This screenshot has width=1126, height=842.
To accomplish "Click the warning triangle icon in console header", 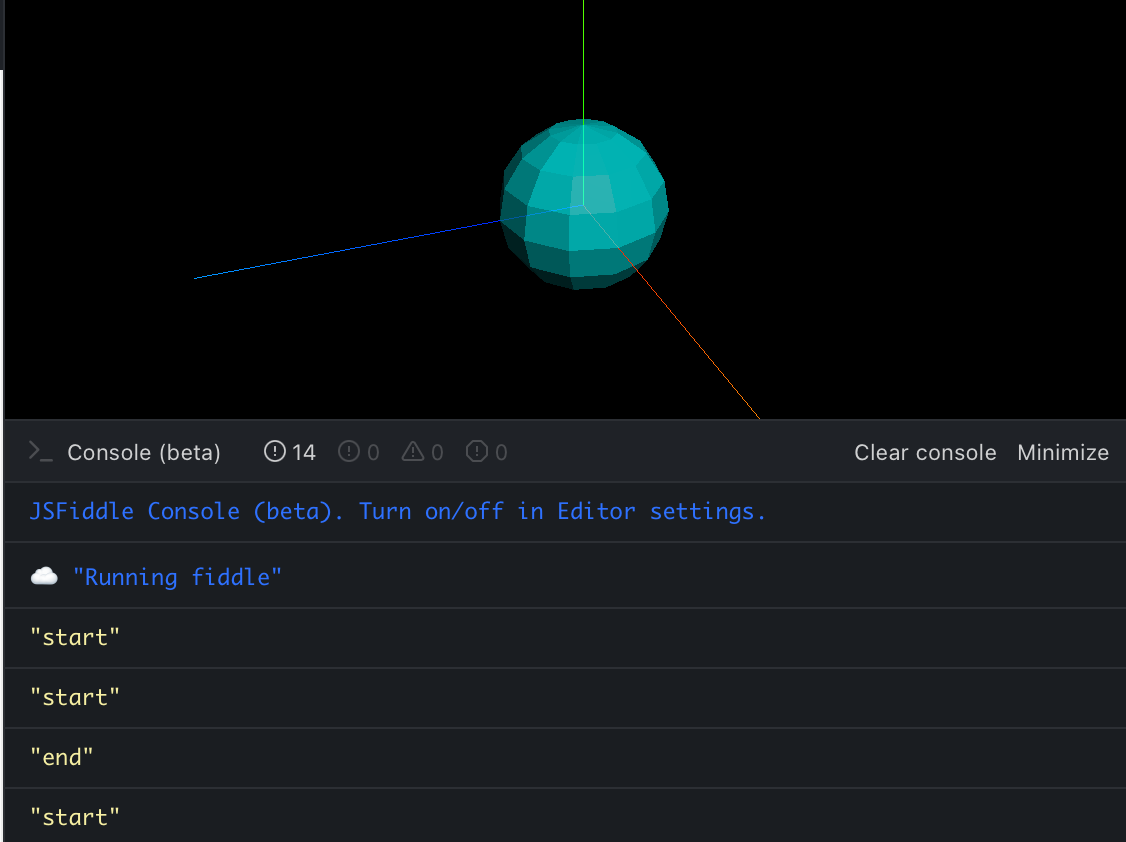I will [415, 451].
